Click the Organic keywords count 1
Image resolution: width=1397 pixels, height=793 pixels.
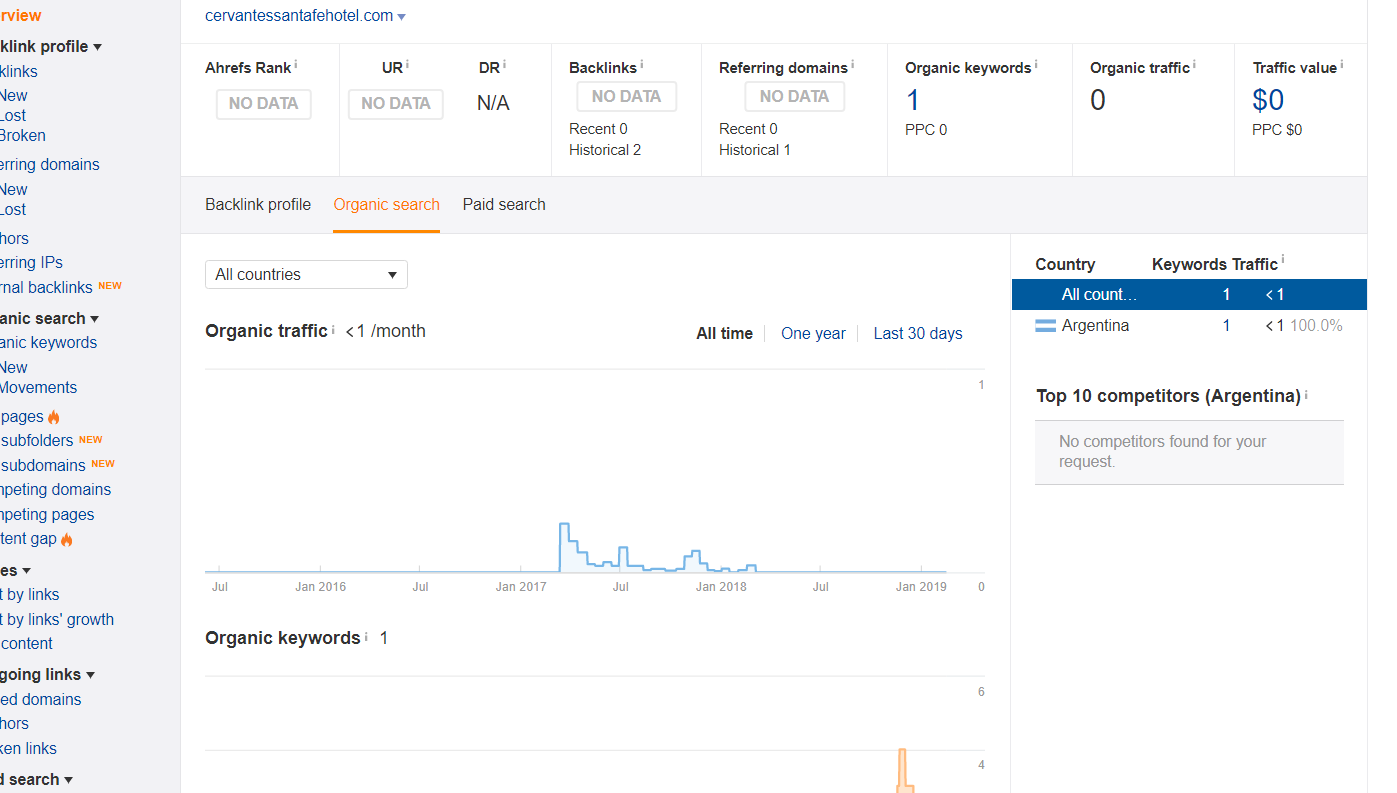coord(912,100)
